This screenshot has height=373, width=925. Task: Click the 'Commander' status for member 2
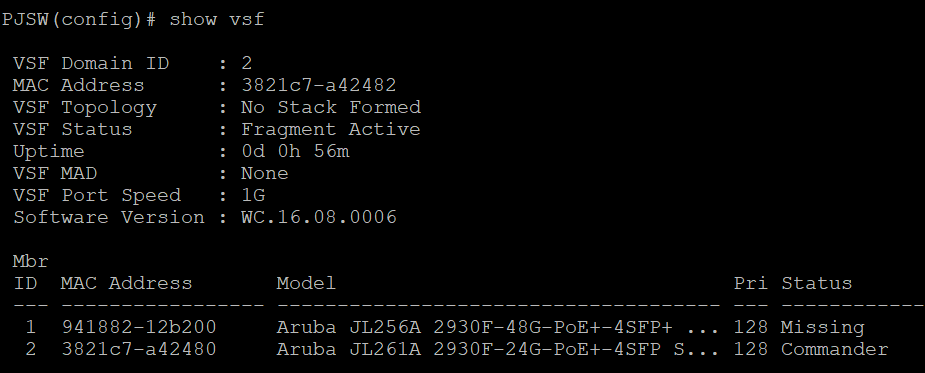tap(834, 349)
